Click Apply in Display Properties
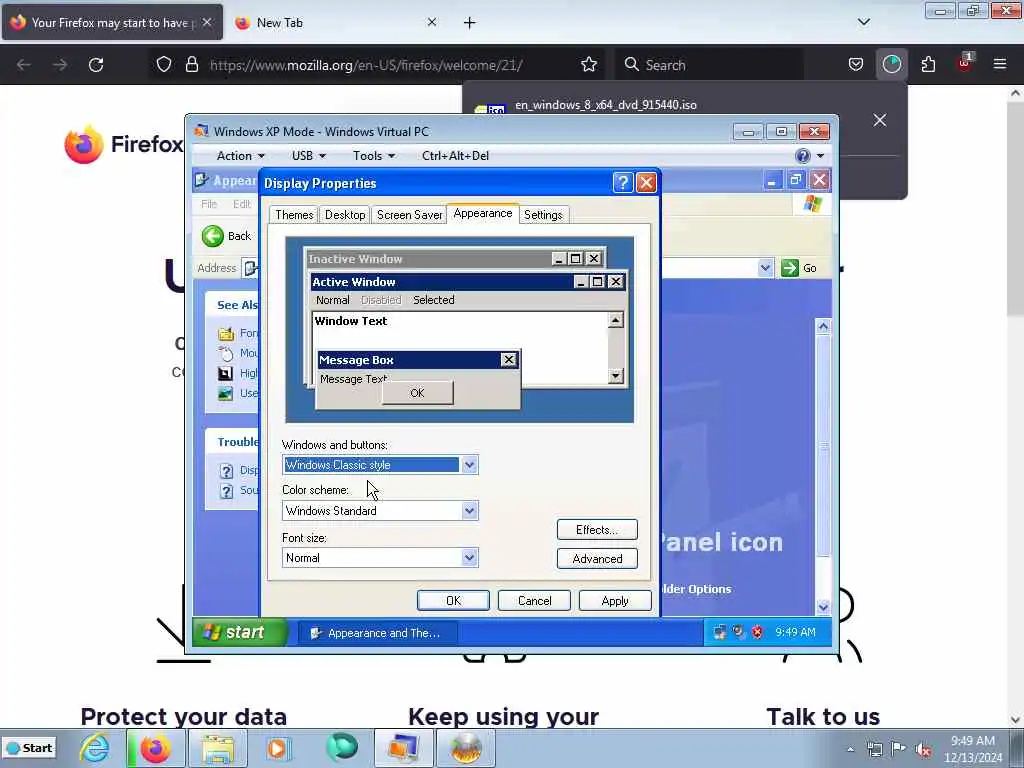Image resolution: width=1024 pixels, height=768 pixels. [x=615, y=601]
